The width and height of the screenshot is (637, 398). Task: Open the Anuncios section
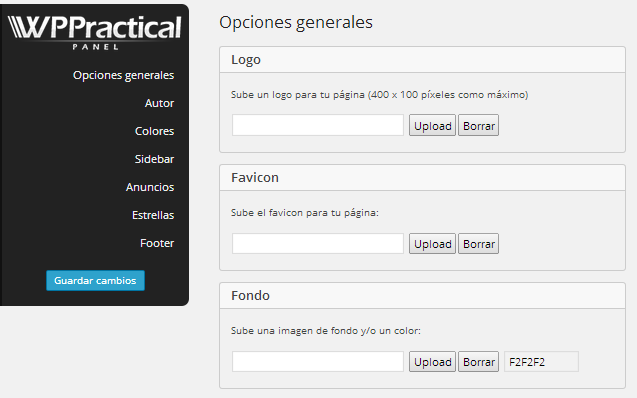pyautogui.click(x=150, y=187)
